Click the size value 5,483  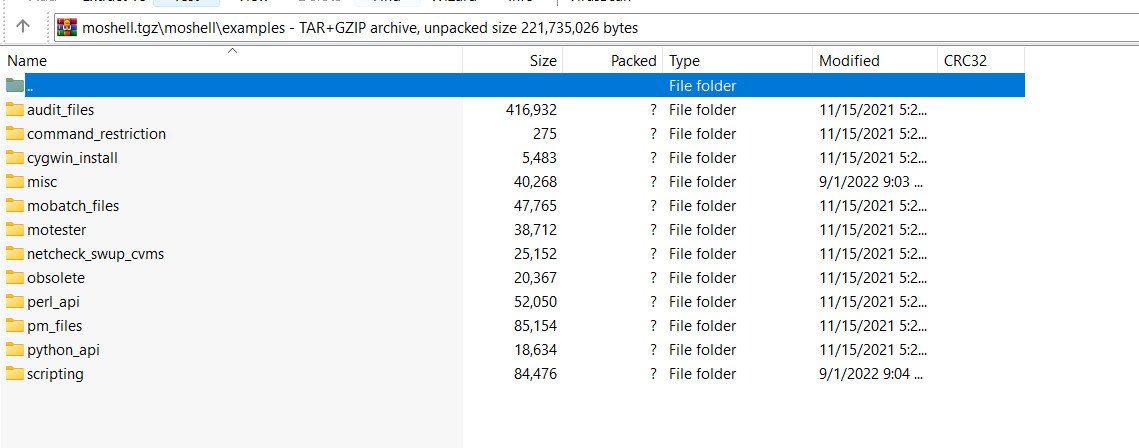click(538, 158)
